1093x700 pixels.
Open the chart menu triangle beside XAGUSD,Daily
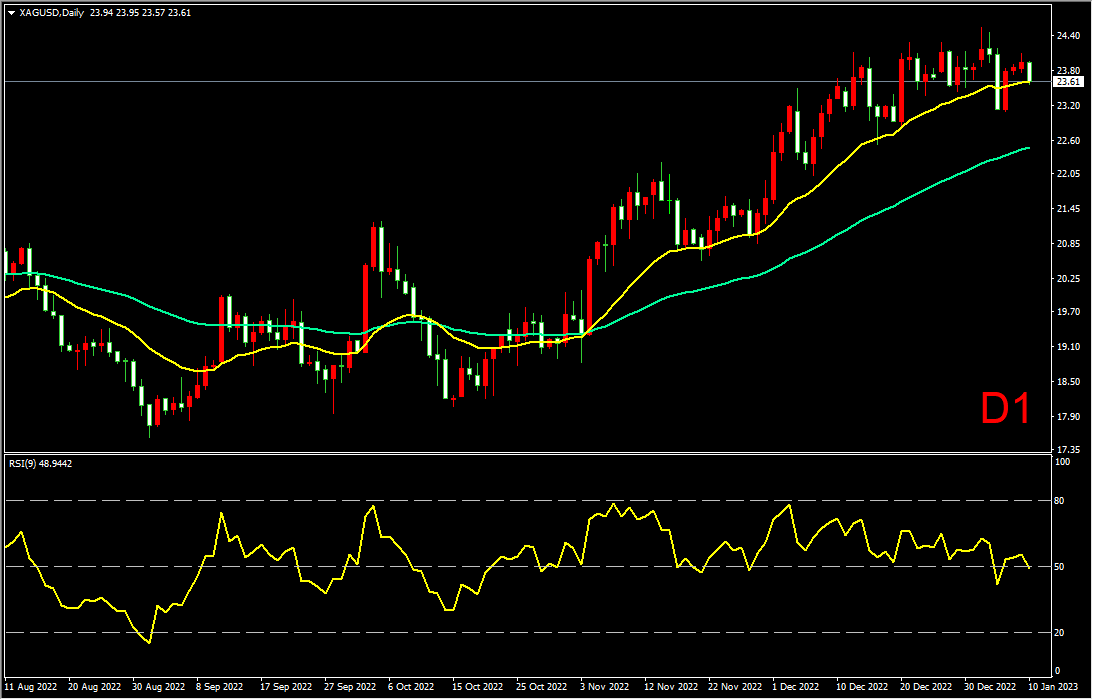(x=11, y=13)
